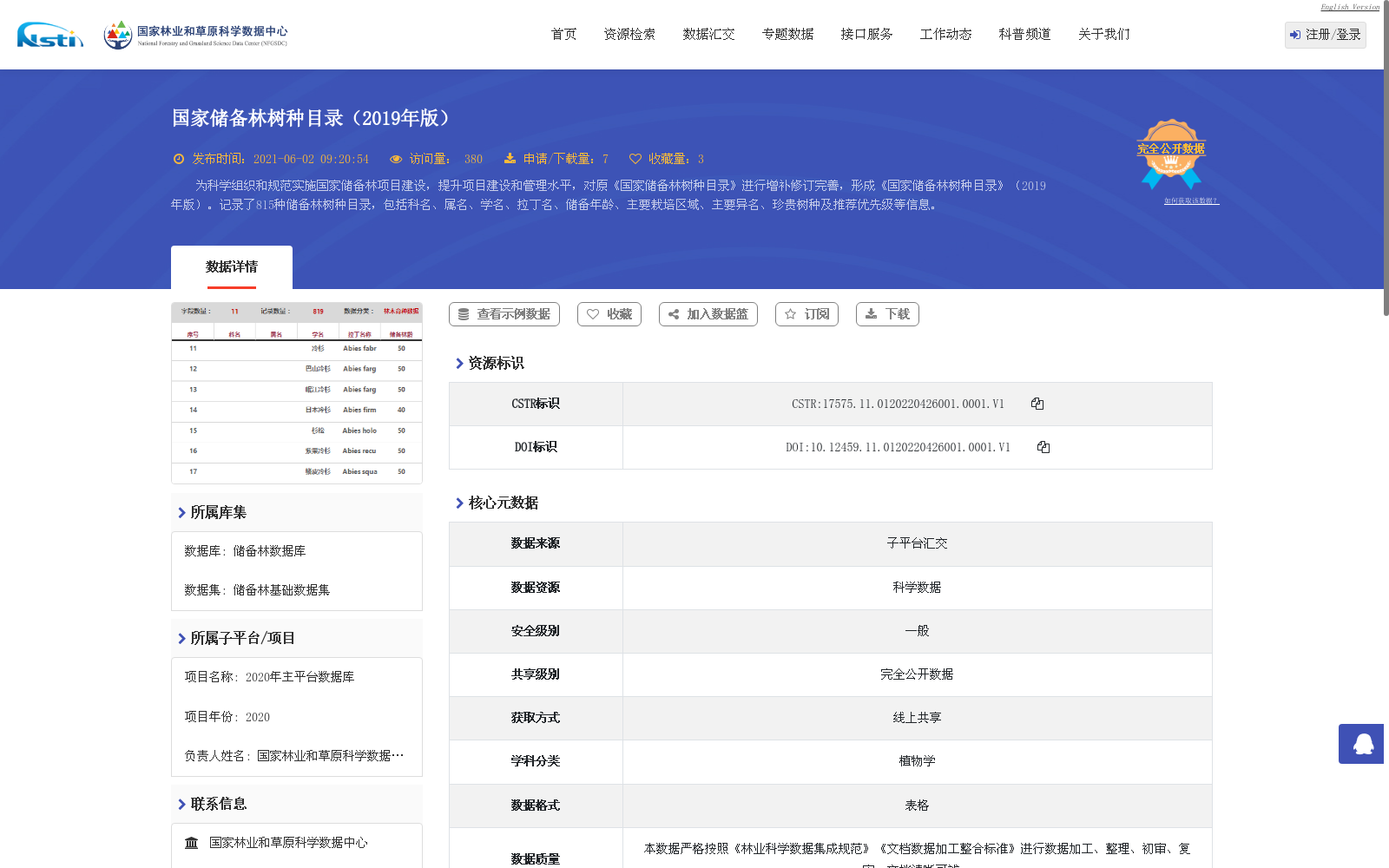Viewport: 1389px width, 868px height.
Task: Open the sample data table thumbnail
Action: (x=297, y=393)
